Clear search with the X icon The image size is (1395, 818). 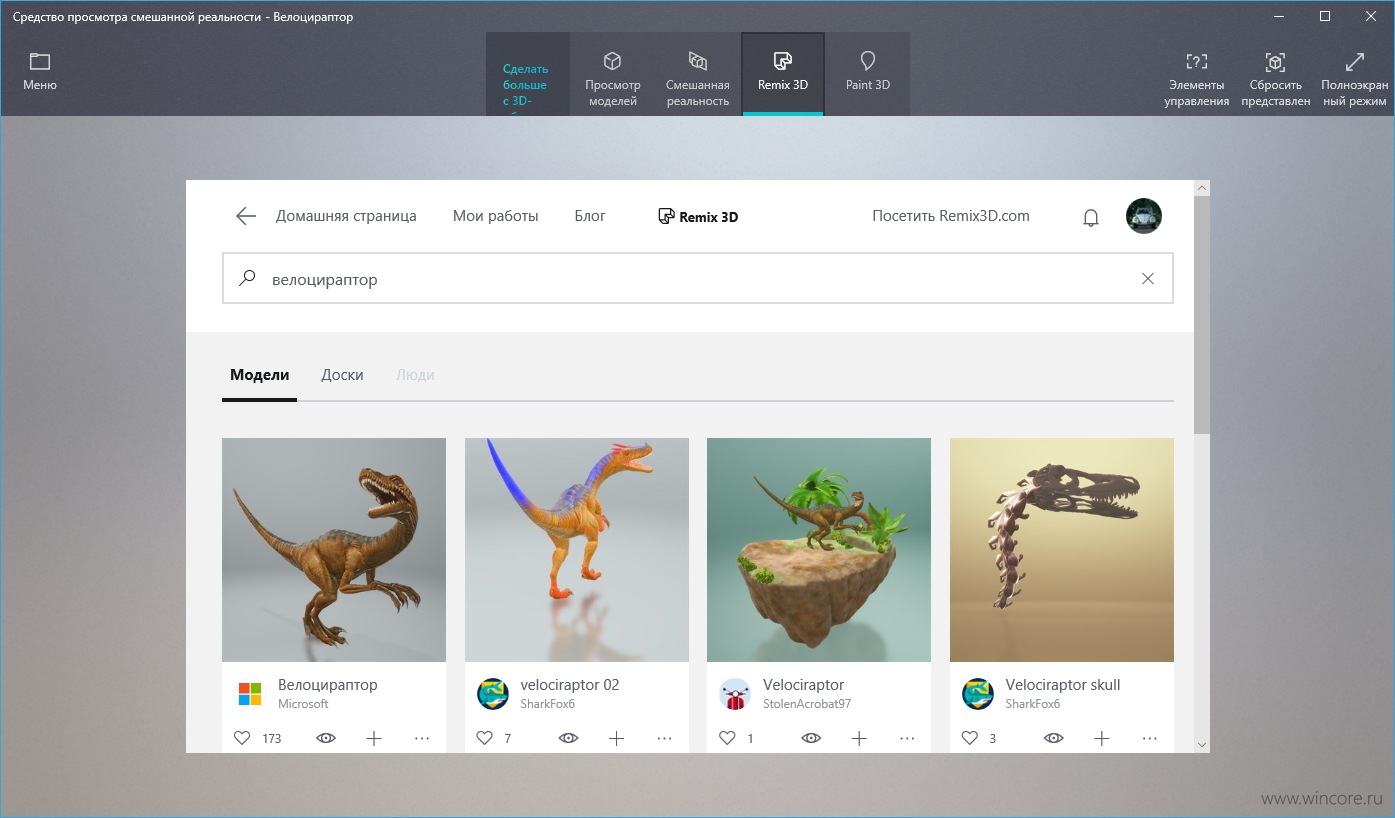tap(1148, 279)
